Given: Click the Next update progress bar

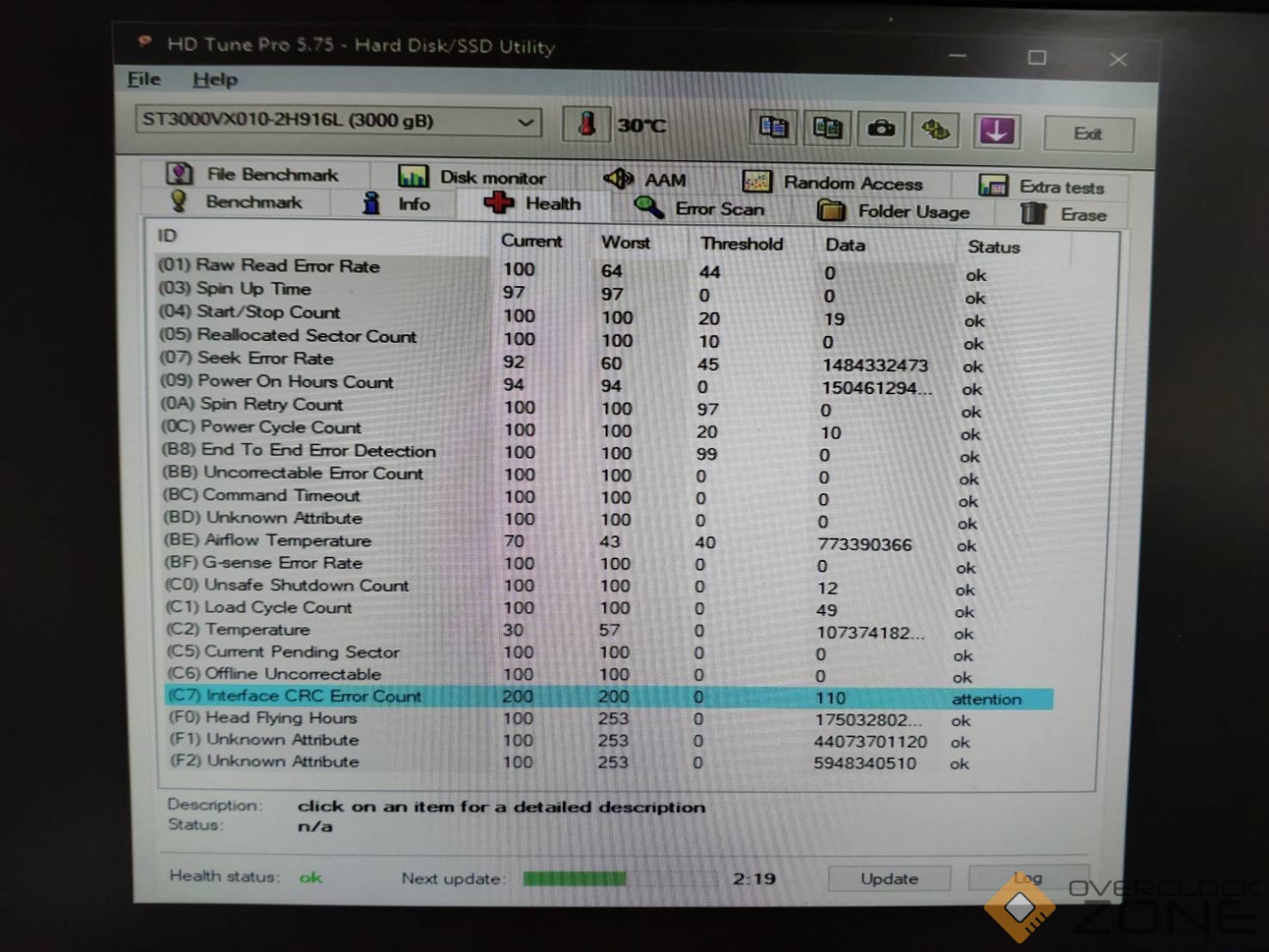Looking at the screenshot, I should [619, 878].
